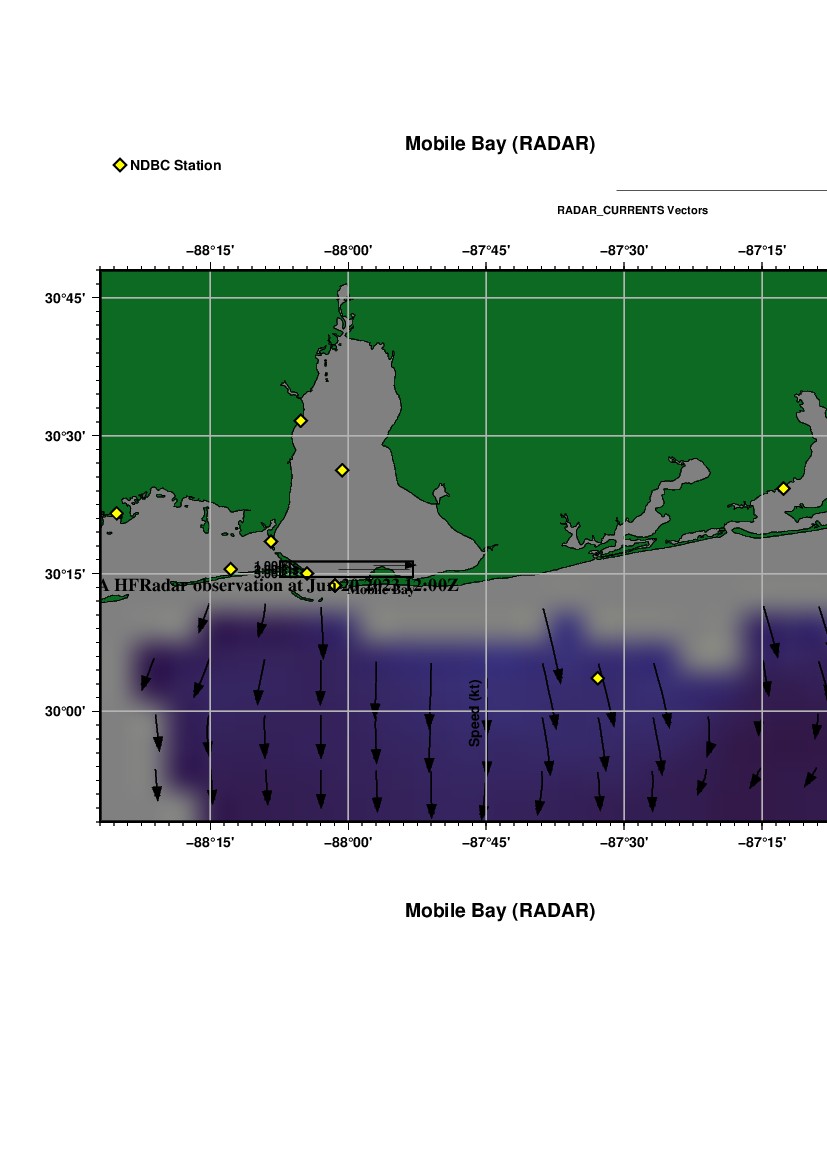Select the station diamond inside the vector scale box
The width and height of the screenshot is (827, 1170).
(x=307, y=573)
